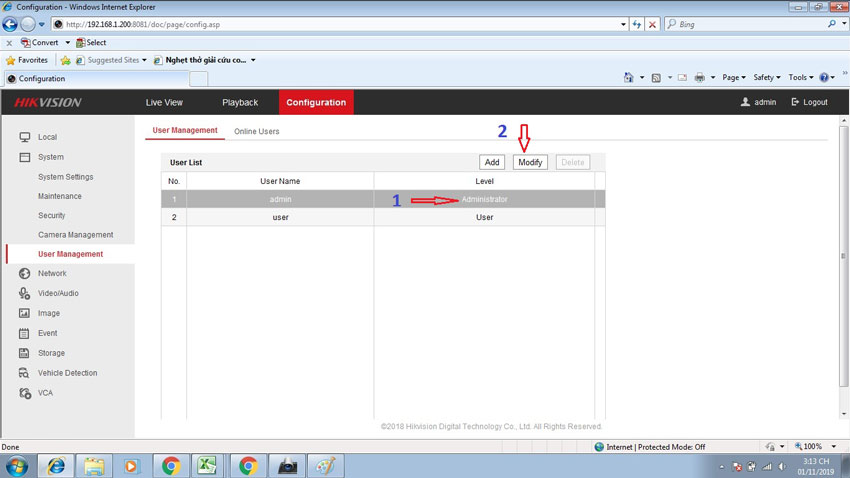Select the 'user' row in User List
Screen dimensions: 850x478
pos(280,217)
